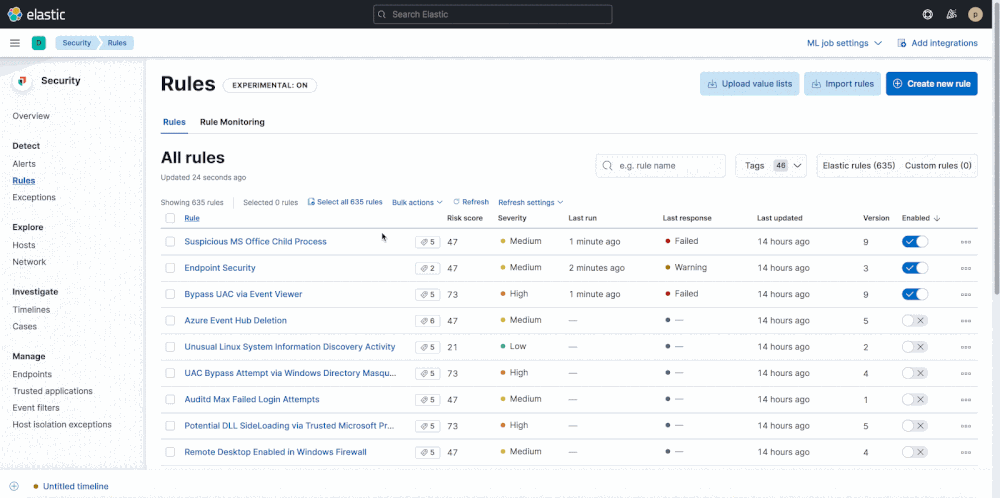
Task: Open Host isolation exceptions page
Action: pyautogui.click(x=62, y=424)
